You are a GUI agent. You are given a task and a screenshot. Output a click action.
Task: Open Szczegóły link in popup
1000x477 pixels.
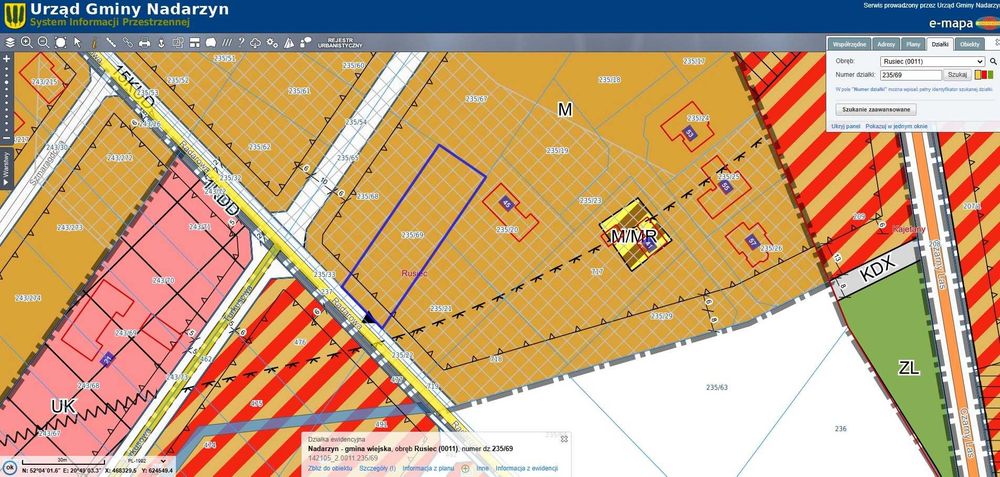point(378,469)
